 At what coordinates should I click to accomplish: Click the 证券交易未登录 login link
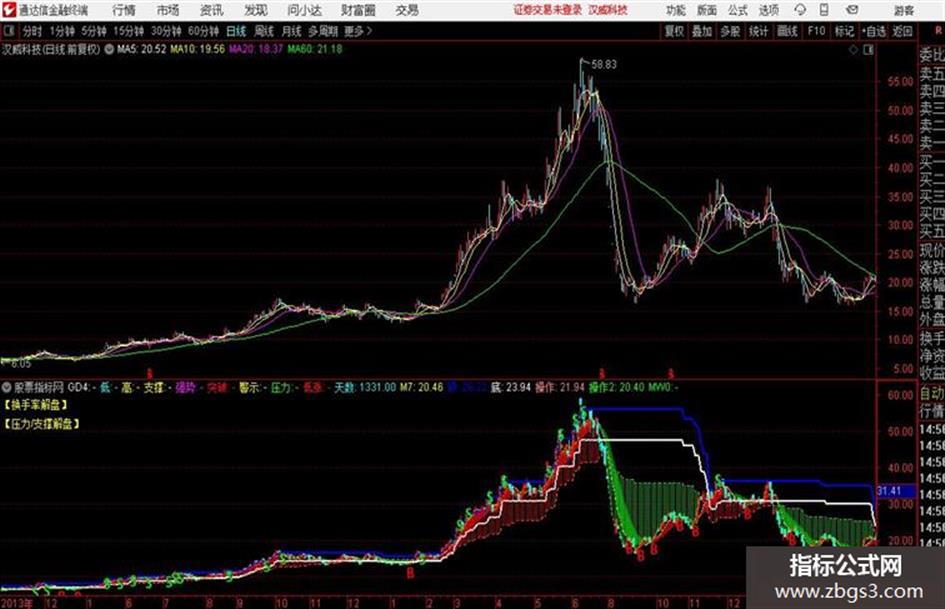[548, 10]
